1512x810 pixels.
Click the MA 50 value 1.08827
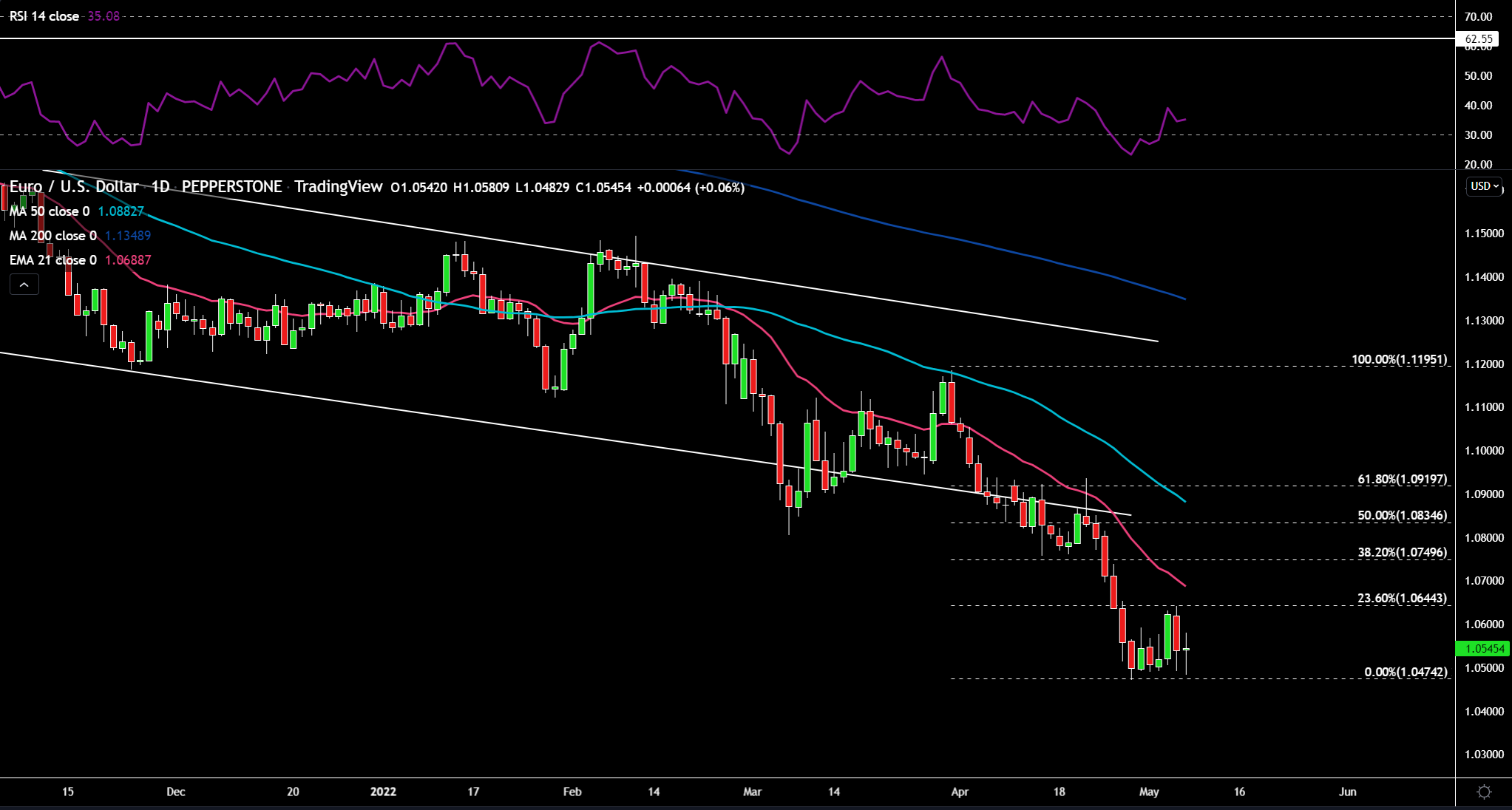click(121, 211)
